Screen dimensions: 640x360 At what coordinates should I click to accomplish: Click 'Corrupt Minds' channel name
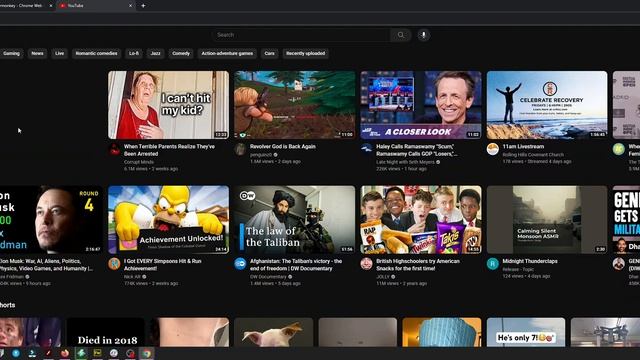pos(139,162)
